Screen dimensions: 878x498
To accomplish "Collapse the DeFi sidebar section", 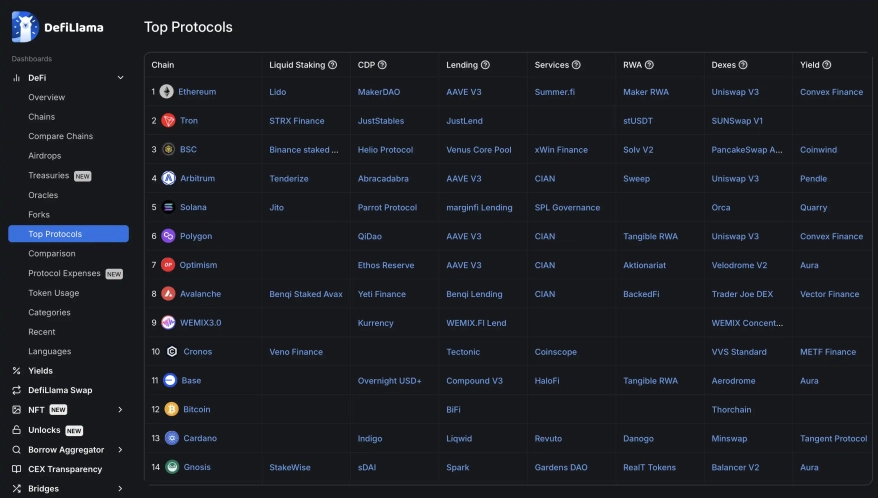I will pos(120,77).
